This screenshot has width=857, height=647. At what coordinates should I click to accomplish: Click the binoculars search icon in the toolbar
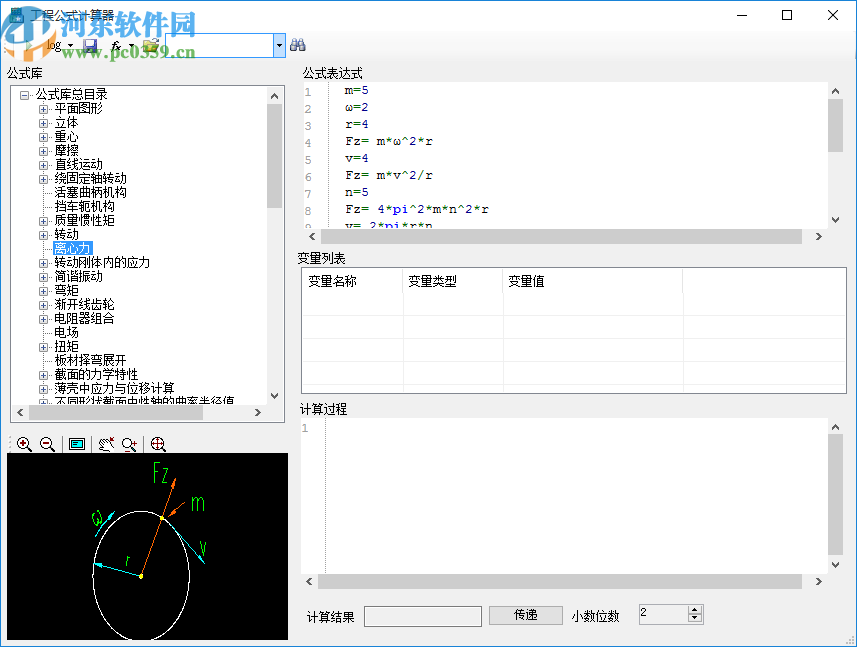tap(297, 45)
